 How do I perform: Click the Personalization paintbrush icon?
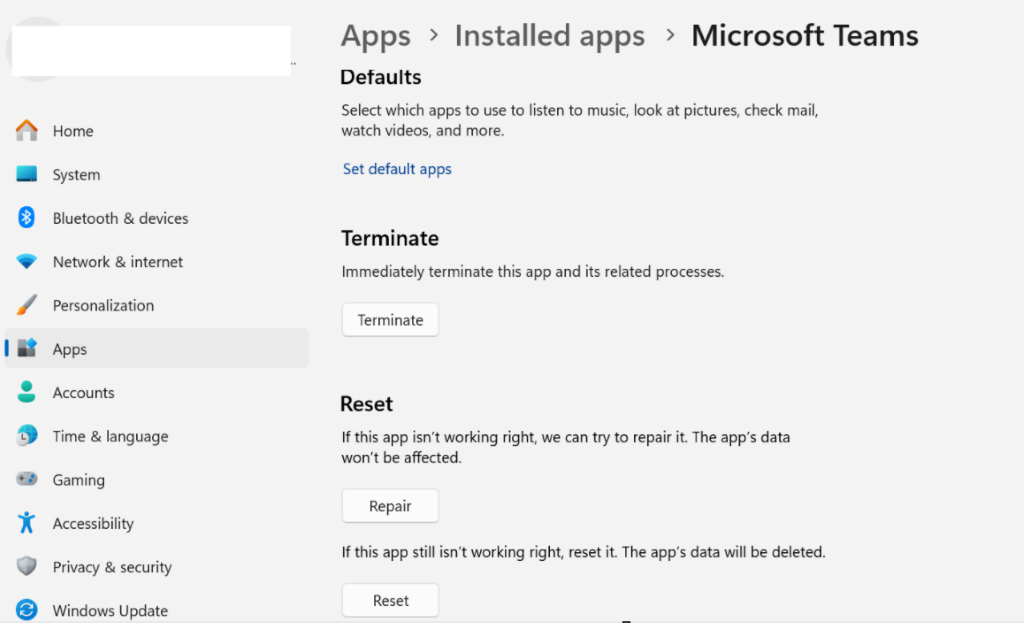coord(27,305)
